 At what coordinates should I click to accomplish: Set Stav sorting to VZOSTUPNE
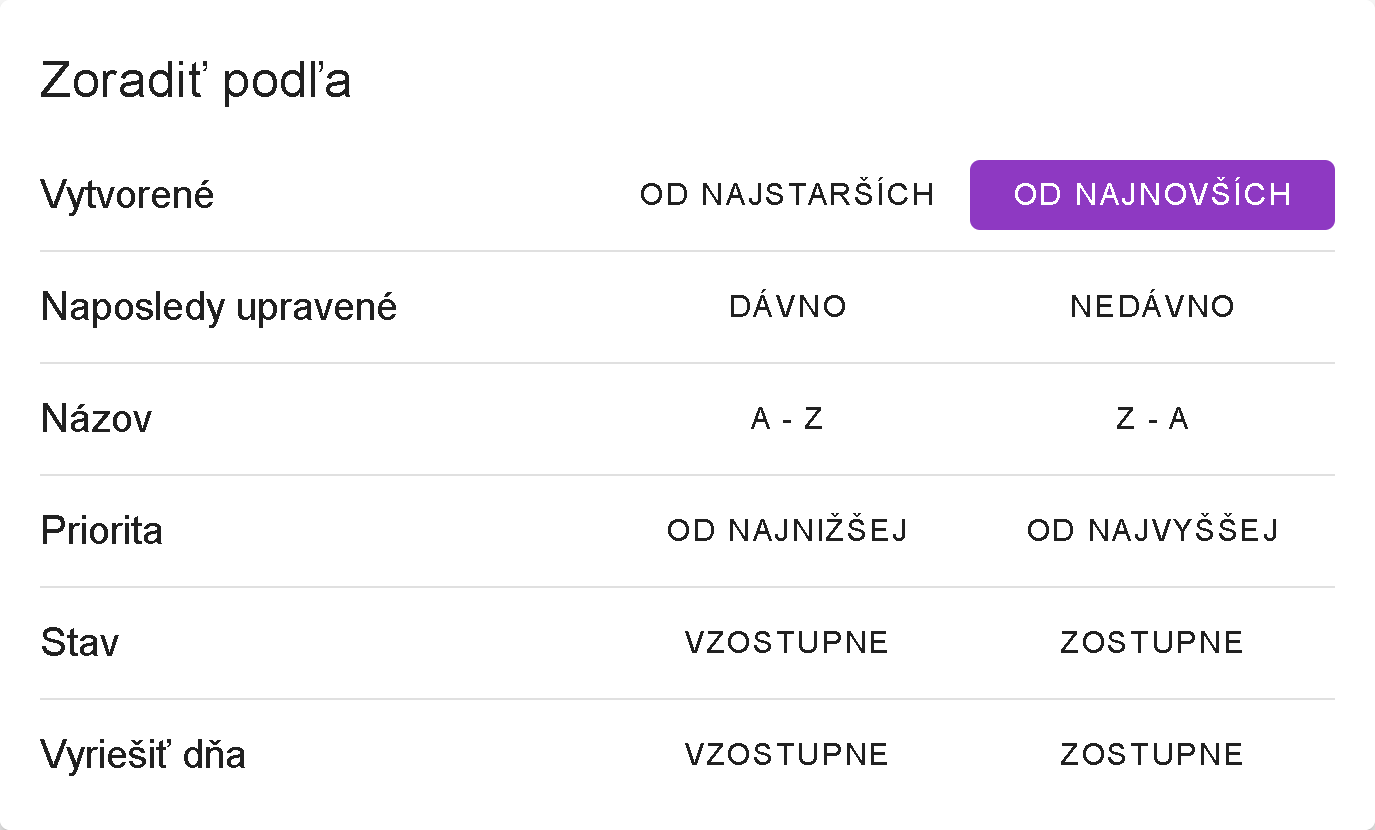(787, 643)
